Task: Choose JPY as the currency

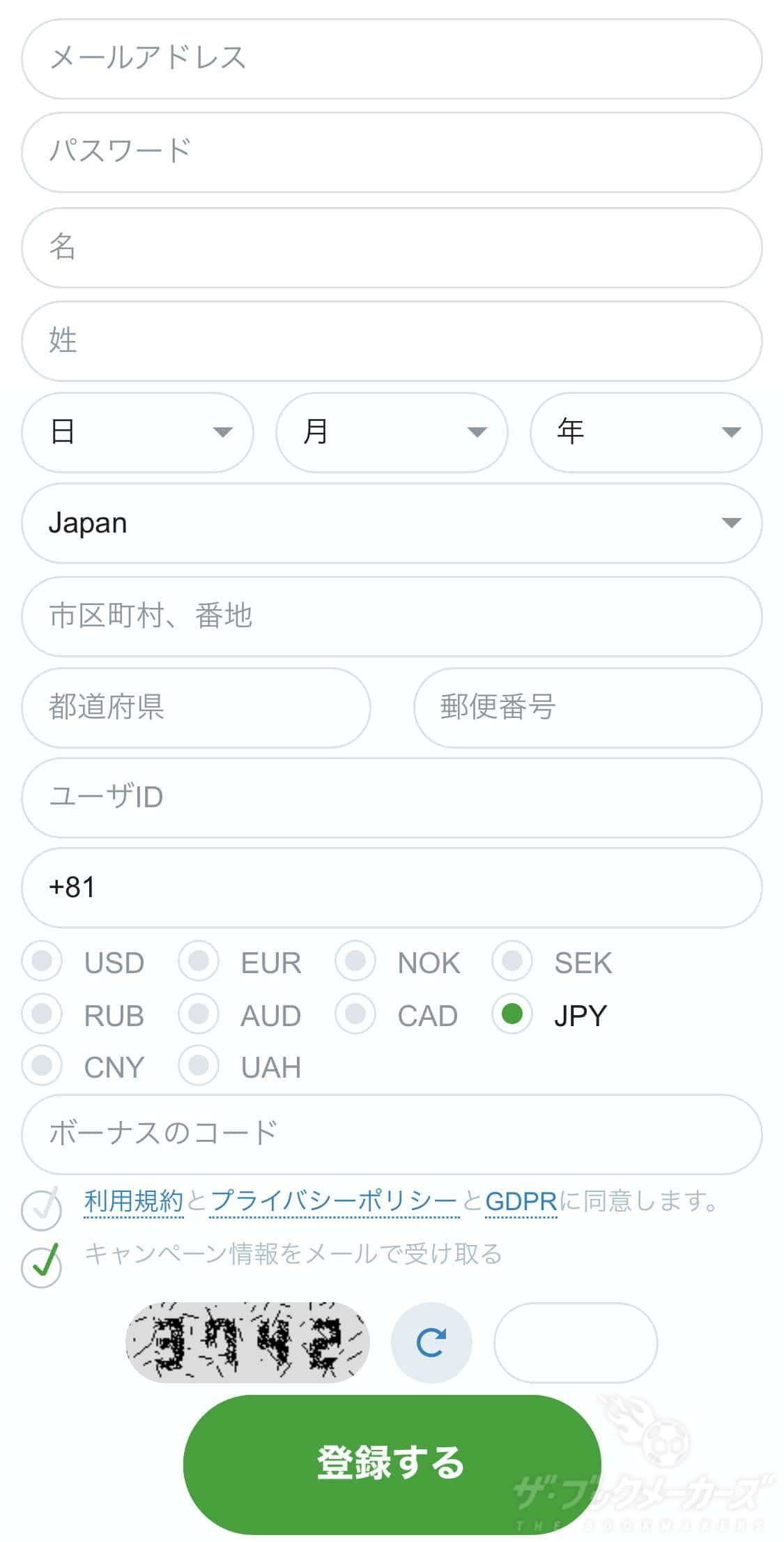Action: coord(512,1014)
